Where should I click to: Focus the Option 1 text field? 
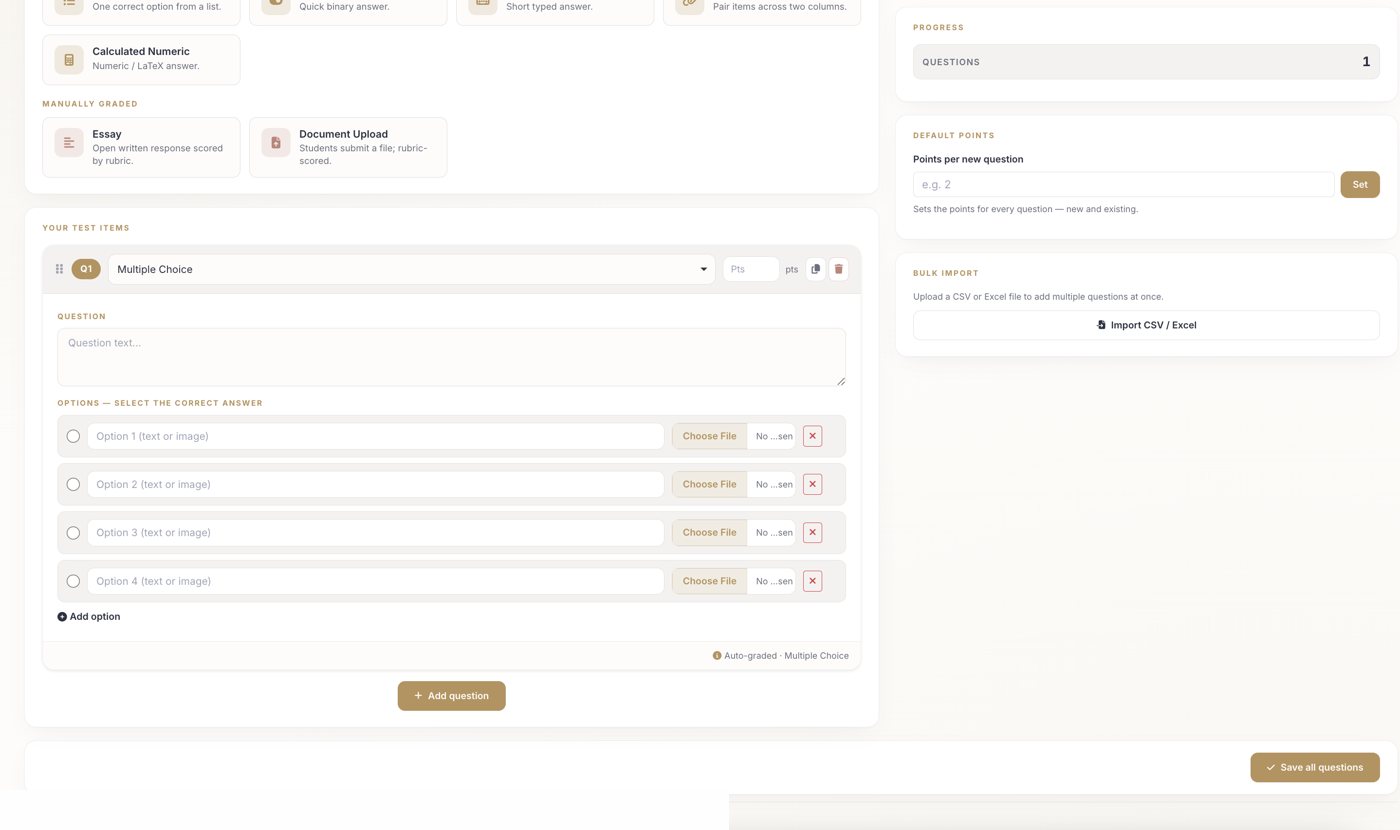pos(376,436)
